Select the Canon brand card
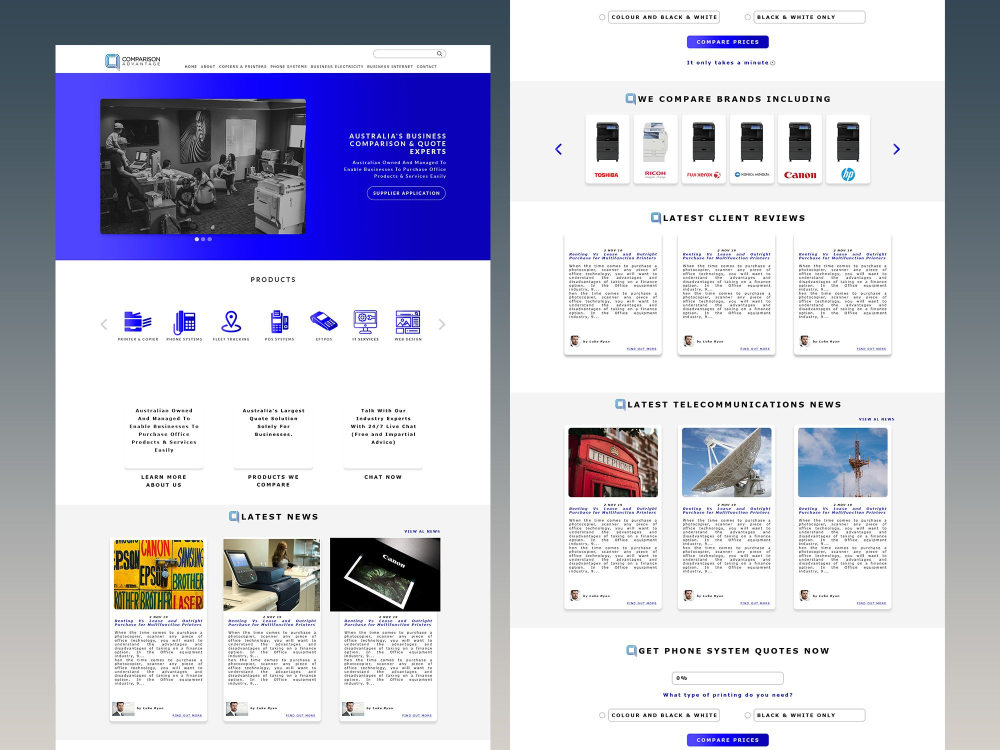Screen dimensions: 1000x750 click(800, 149)
